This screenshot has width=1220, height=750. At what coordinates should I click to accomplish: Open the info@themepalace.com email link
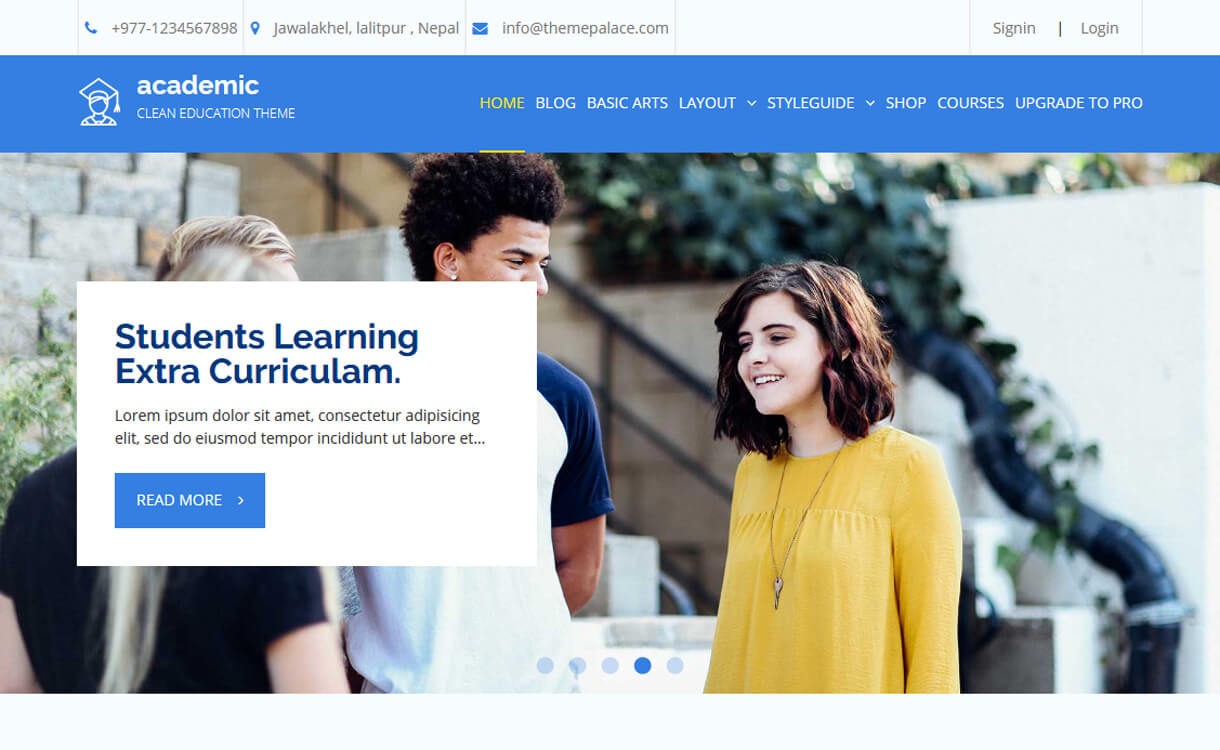585,28
